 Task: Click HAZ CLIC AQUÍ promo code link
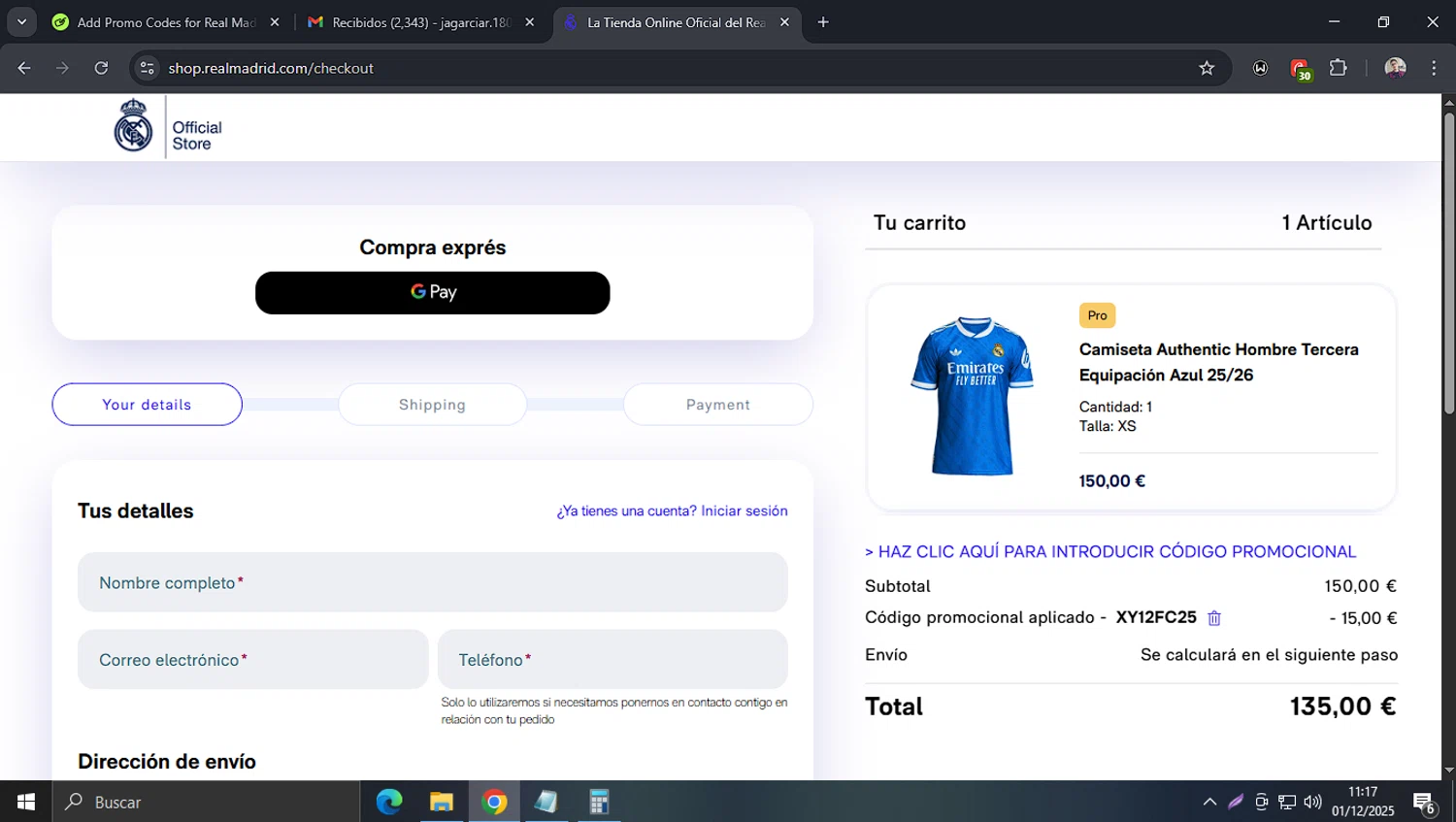(1110, 551)
